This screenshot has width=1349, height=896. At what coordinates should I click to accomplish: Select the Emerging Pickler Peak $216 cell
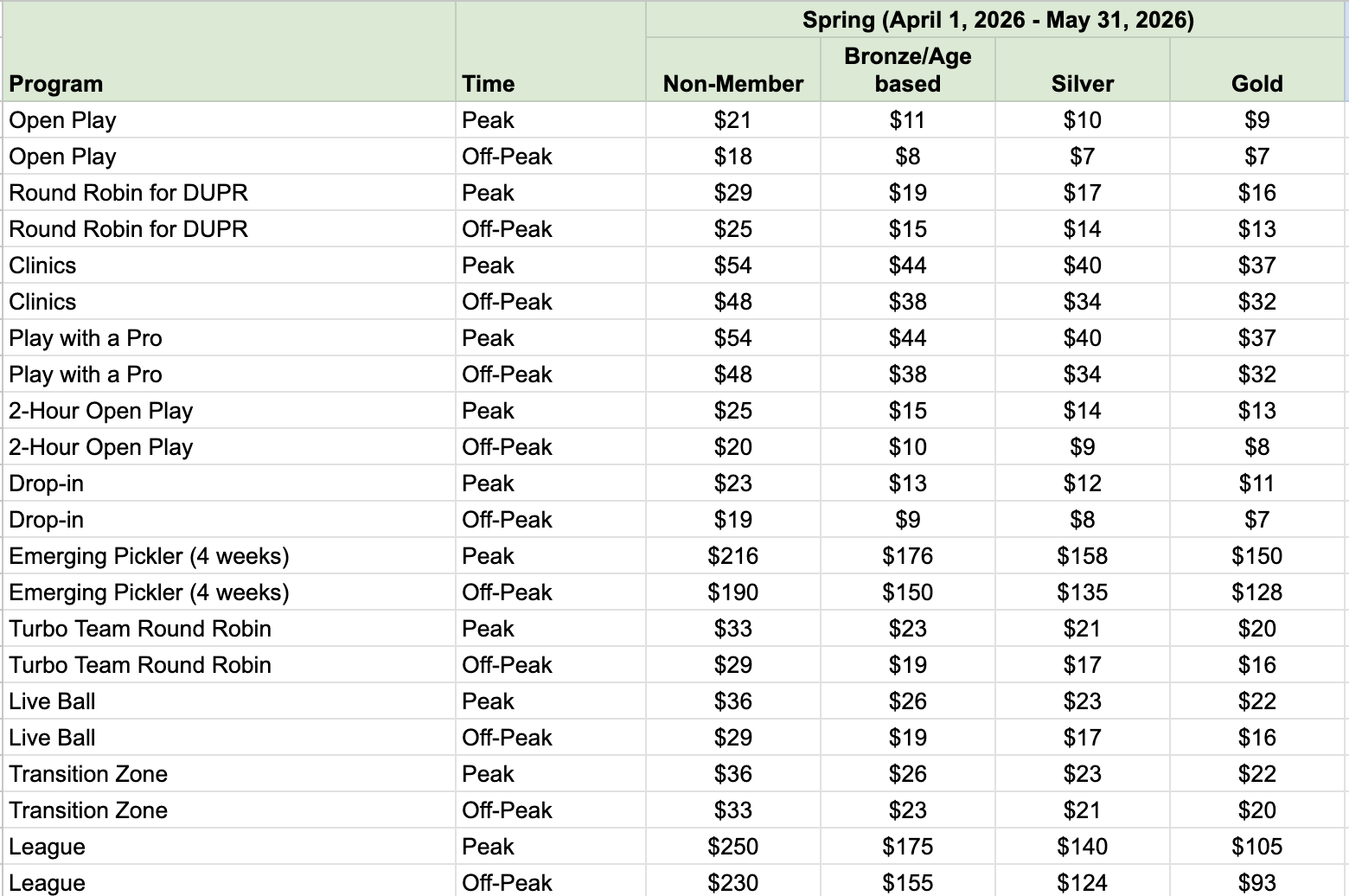click(x=733, y=556)
